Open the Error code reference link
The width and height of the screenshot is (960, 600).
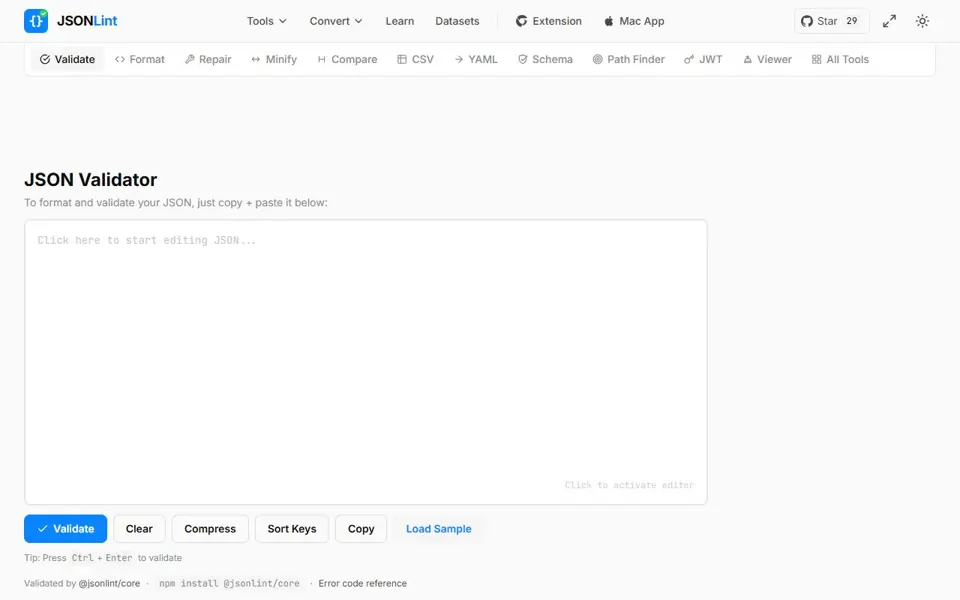[x=362, y=583]
